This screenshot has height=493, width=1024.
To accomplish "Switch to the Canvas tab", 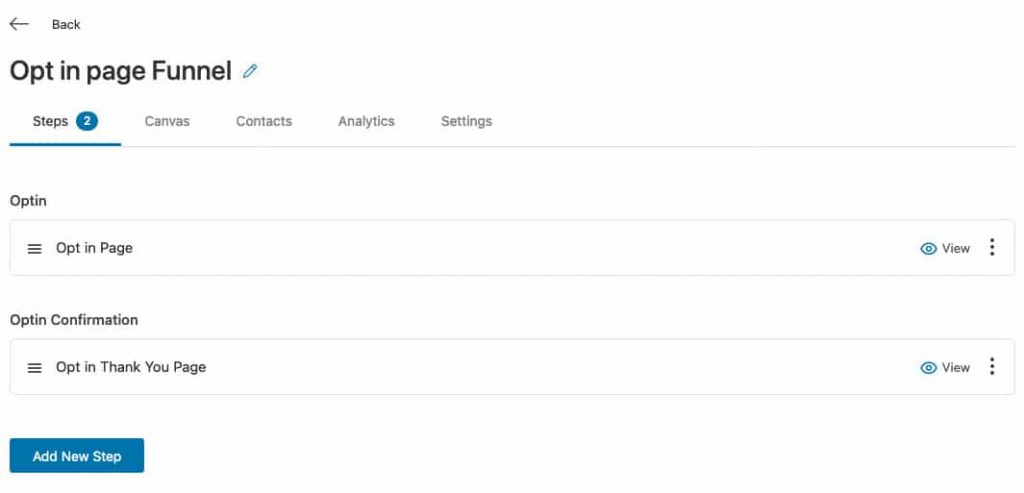I will 167,121.
